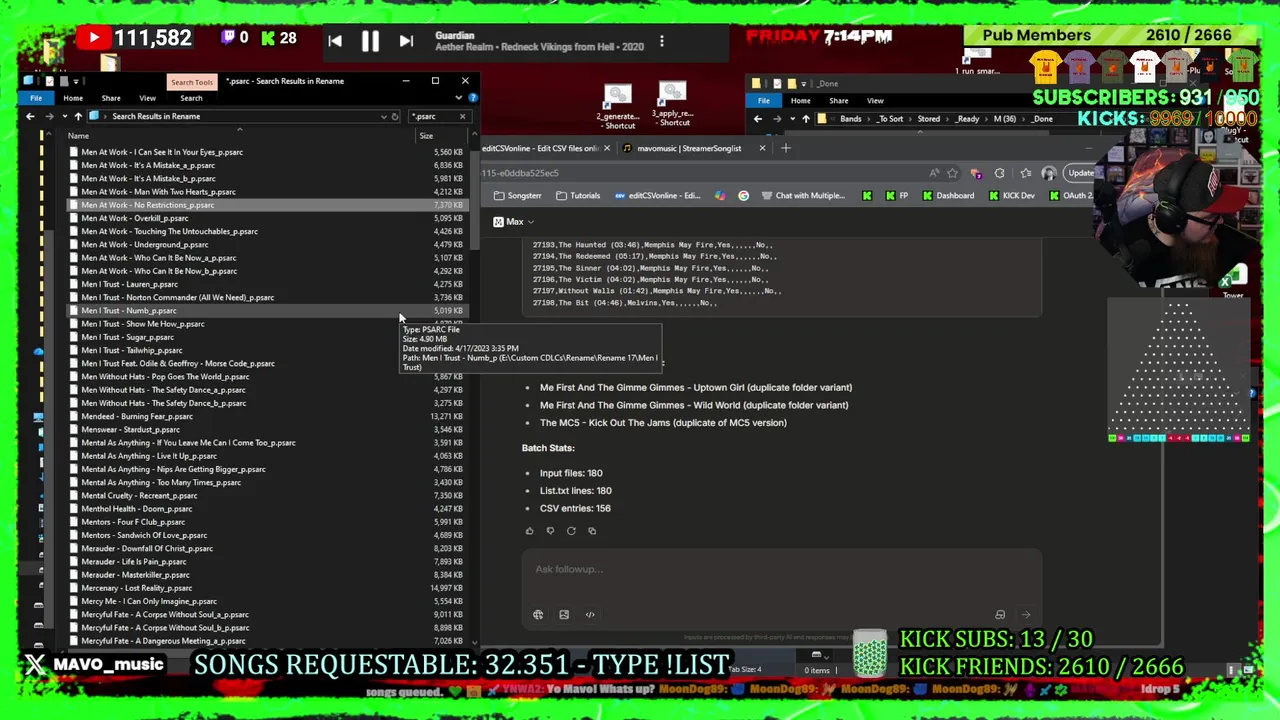Select the Search Tools ribbon tab
This screenshot has width=1280, height=720.
click(x=191, y=82)
